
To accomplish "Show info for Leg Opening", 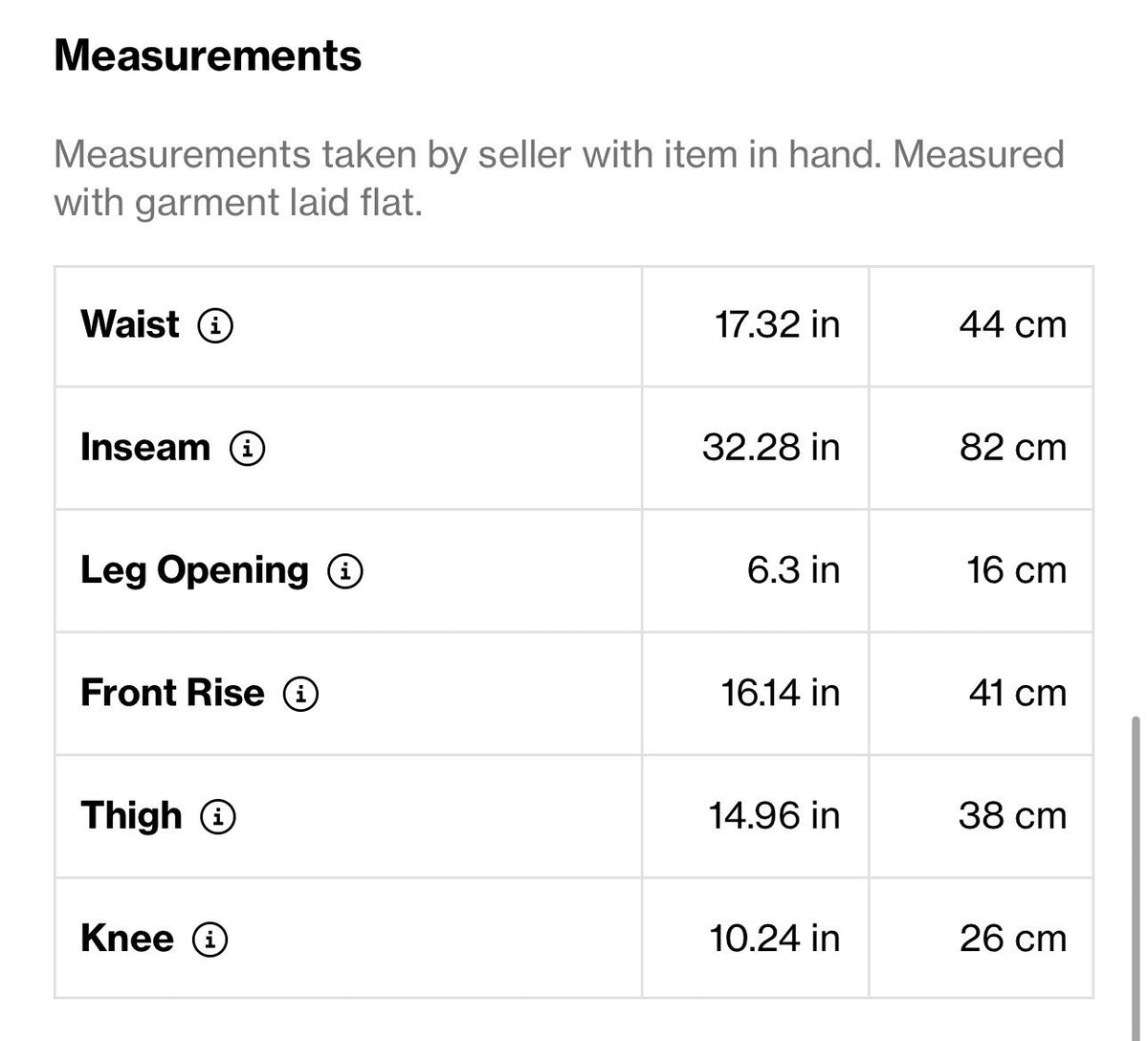I will (x=345, y=571).
